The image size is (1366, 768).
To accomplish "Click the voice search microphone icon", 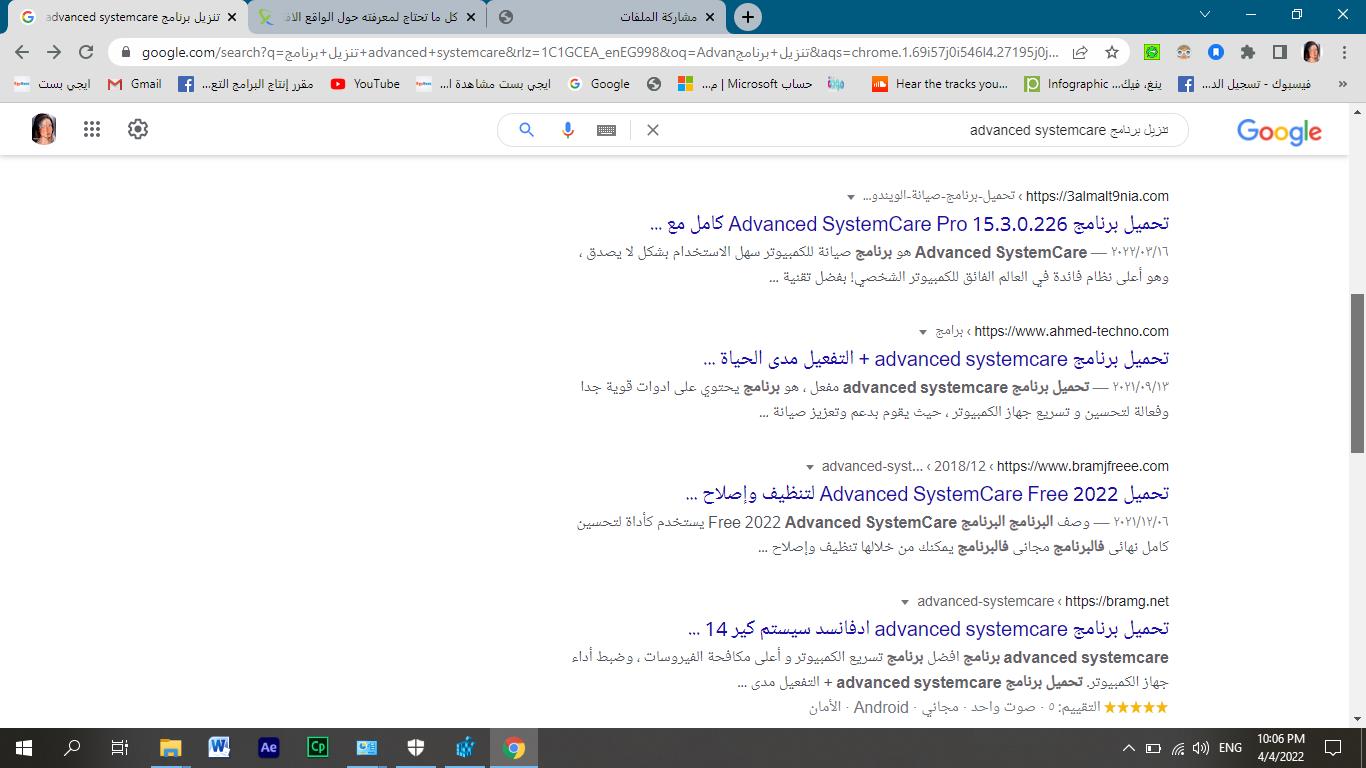I will pyautogui.click(x=567, y=130).
